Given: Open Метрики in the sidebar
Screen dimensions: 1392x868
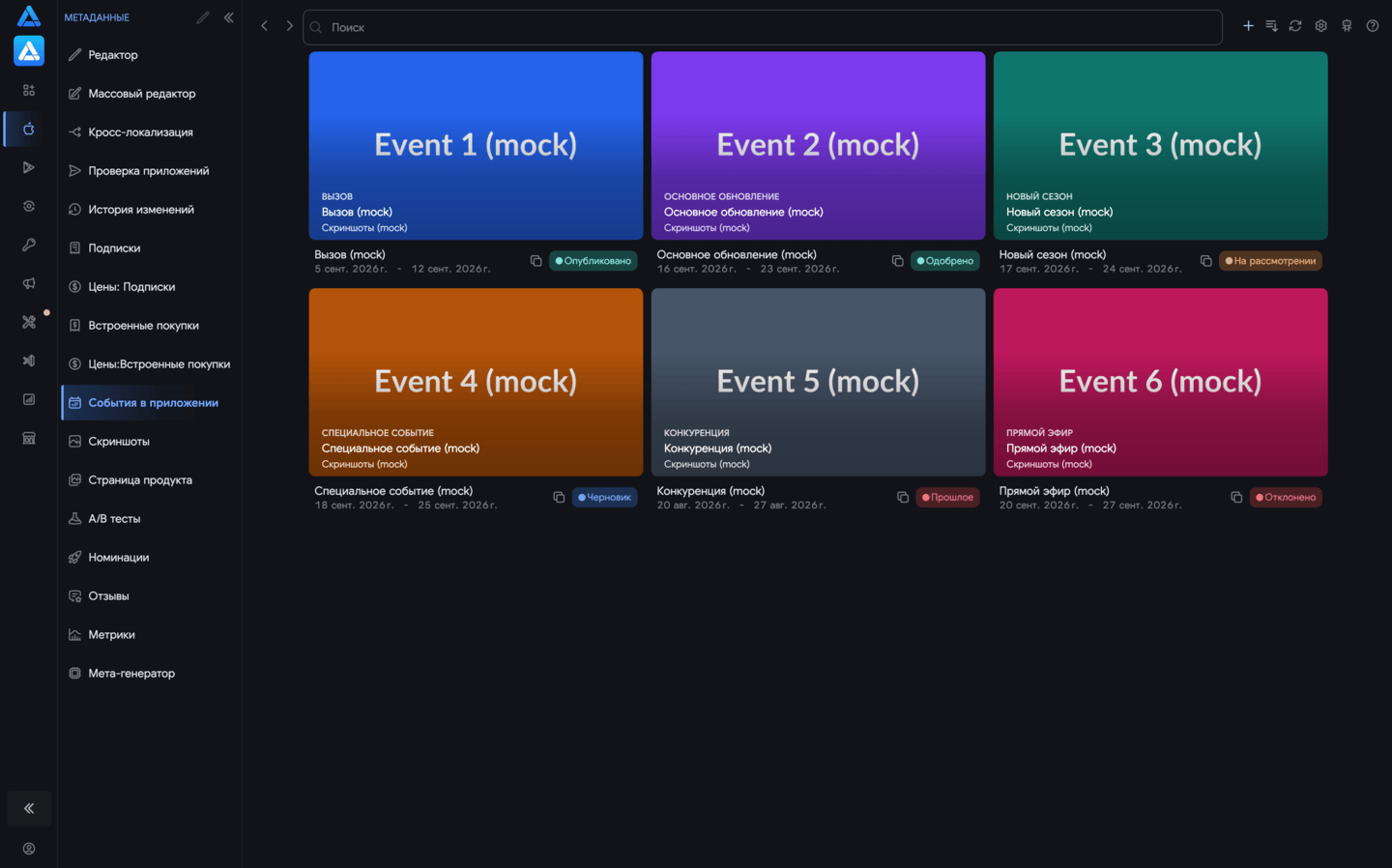Looking at the screenshot, I should coord(150,635).
